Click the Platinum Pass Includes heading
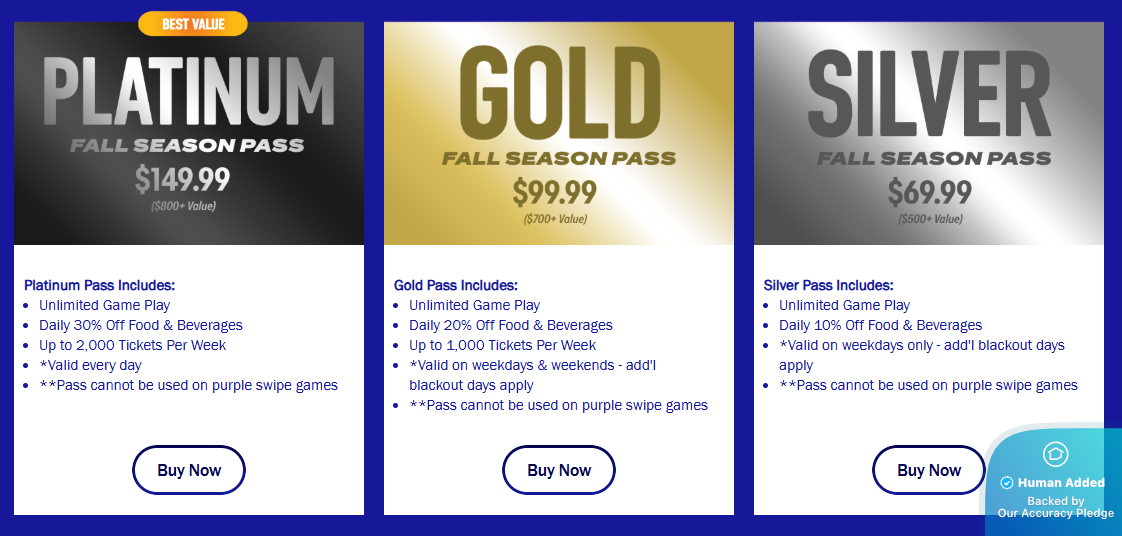1122x536 pixels. tap(100, 285)
